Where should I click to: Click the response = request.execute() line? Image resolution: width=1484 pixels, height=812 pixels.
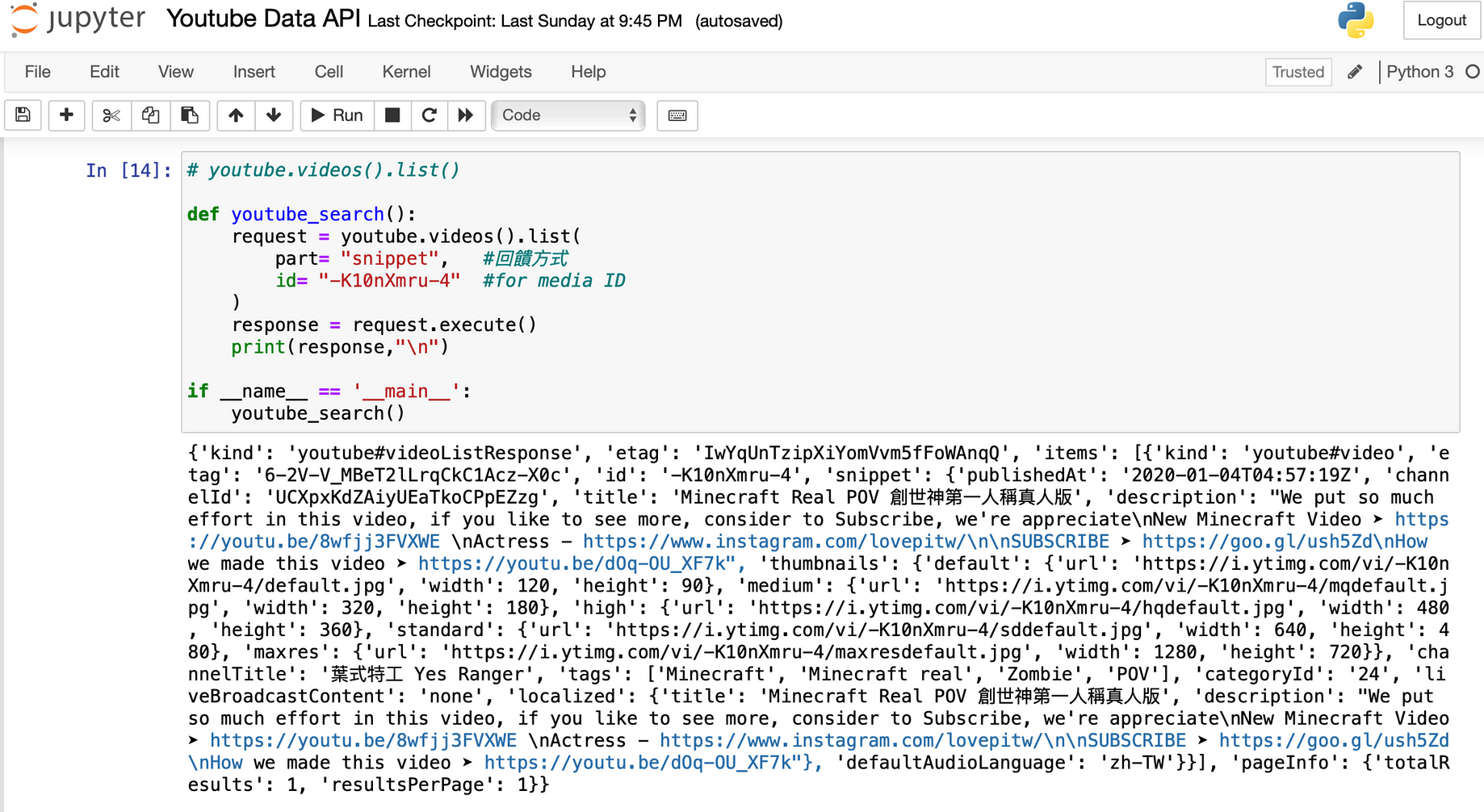click(384, 324)
